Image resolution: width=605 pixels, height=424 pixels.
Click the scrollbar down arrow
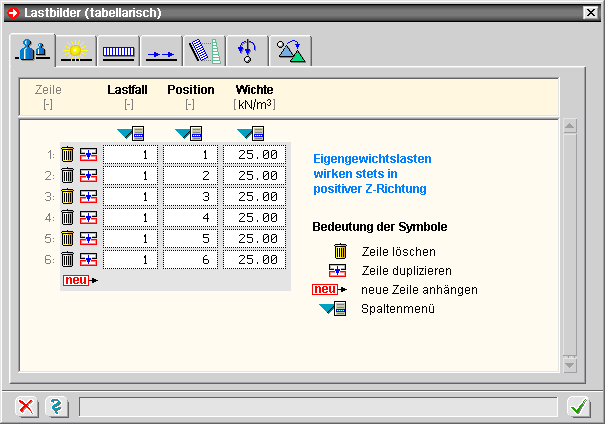570,364
